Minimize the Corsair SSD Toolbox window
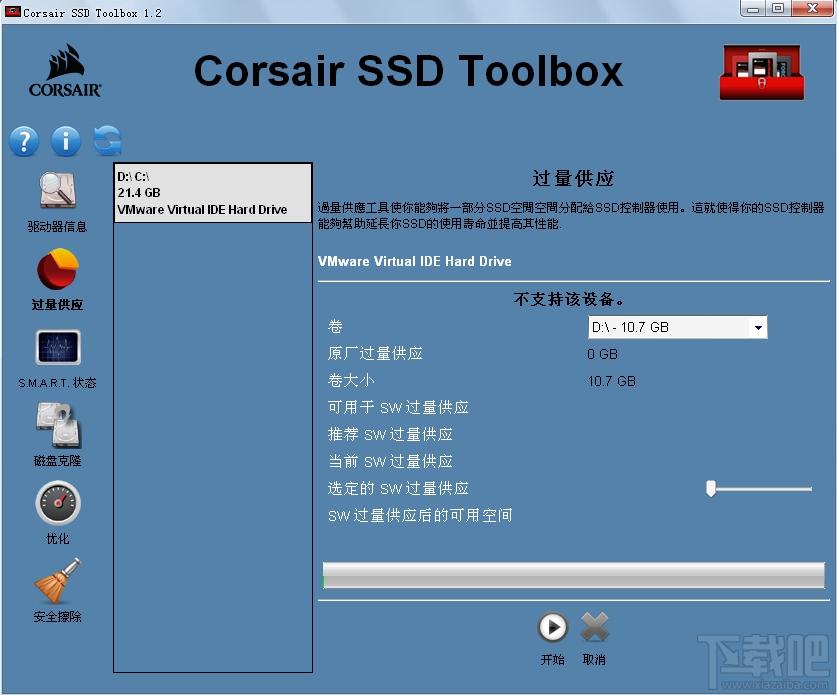The height and width of the screenshot is (695, 837). coord(753,9)
